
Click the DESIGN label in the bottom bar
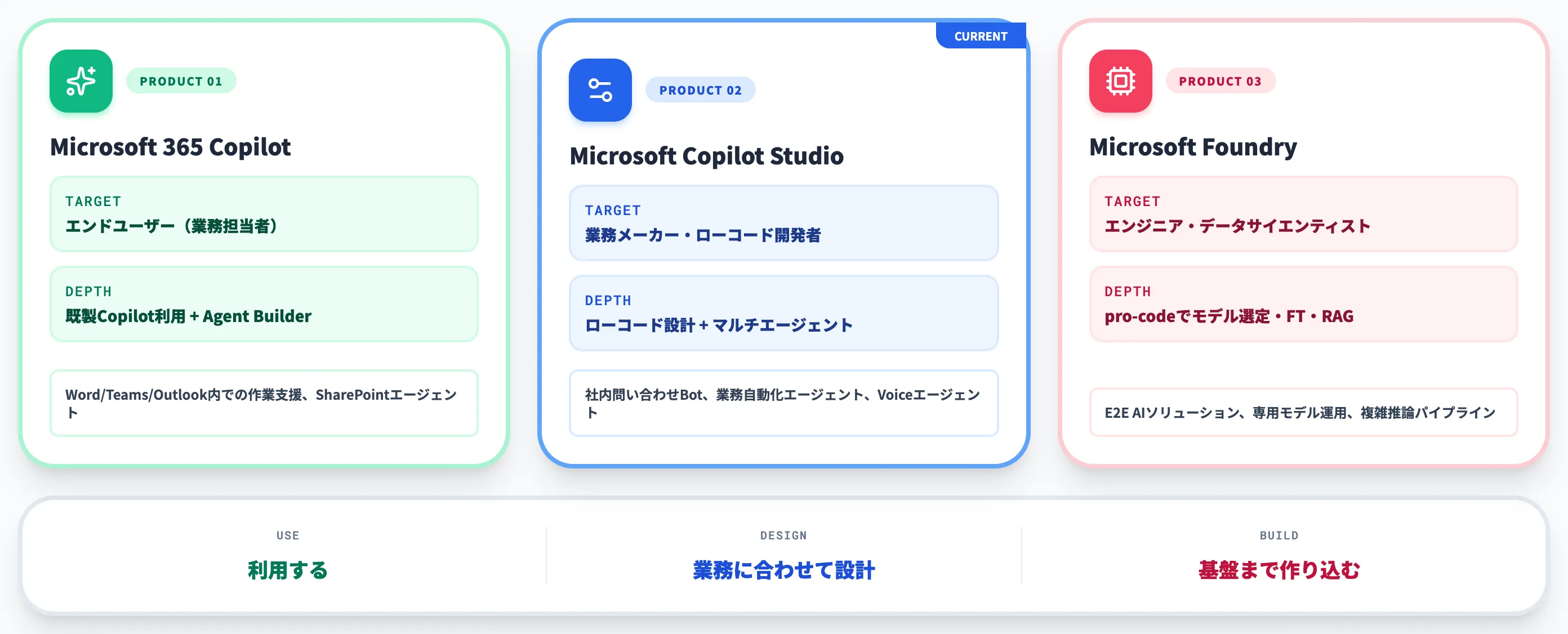pos(783,535)
